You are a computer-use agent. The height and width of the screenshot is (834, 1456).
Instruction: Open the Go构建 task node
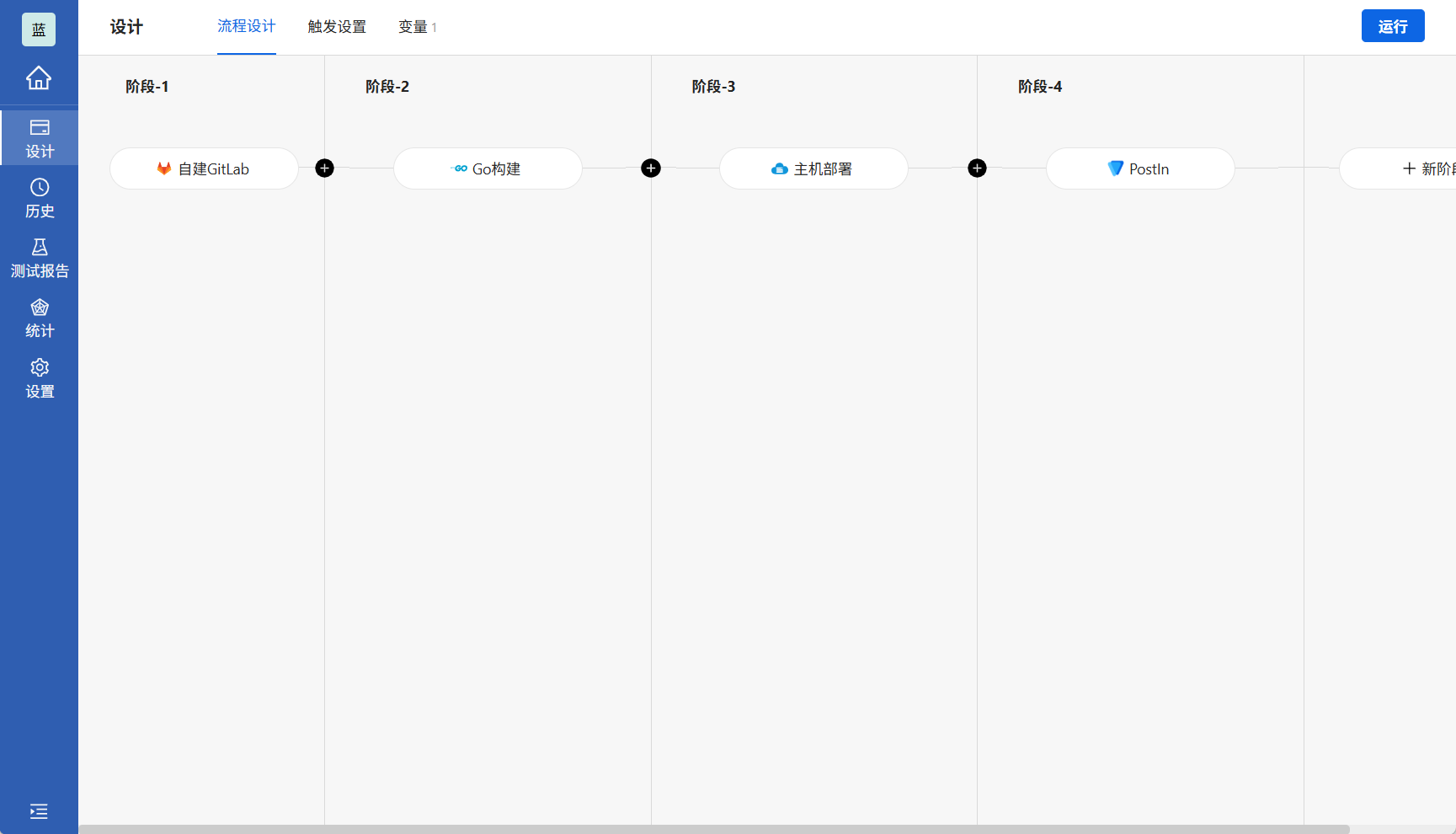point(488,168)
